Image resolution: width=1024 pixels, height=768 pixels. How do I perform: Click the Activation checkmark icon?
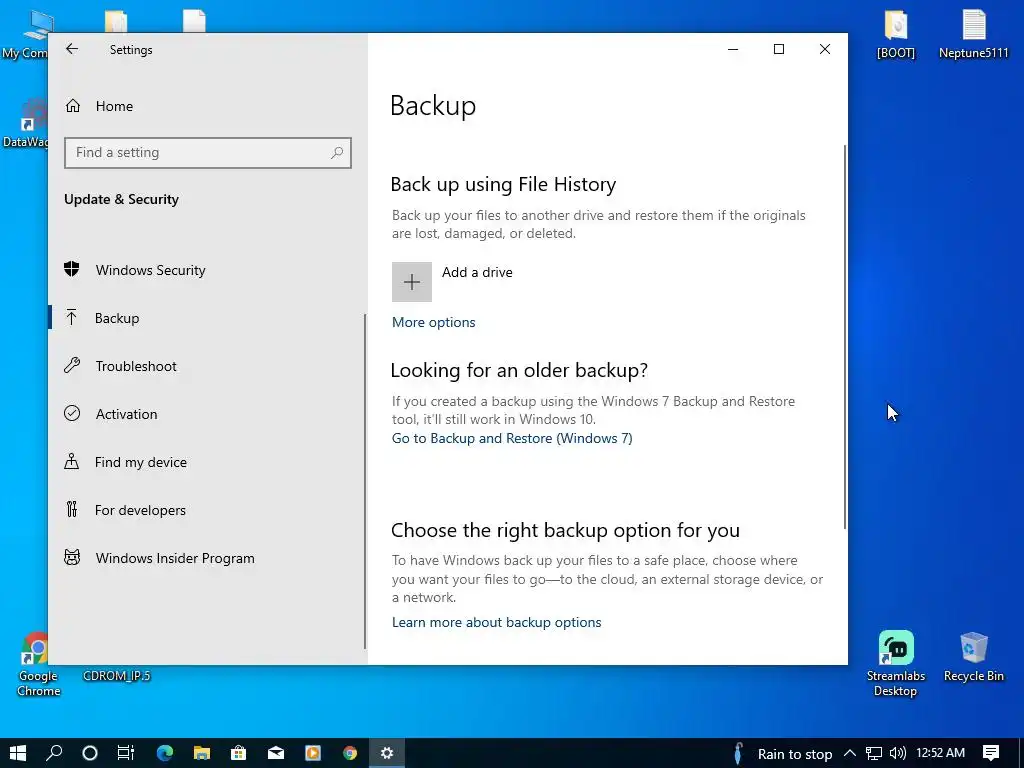pyautogui.click(x=72, y=413)
